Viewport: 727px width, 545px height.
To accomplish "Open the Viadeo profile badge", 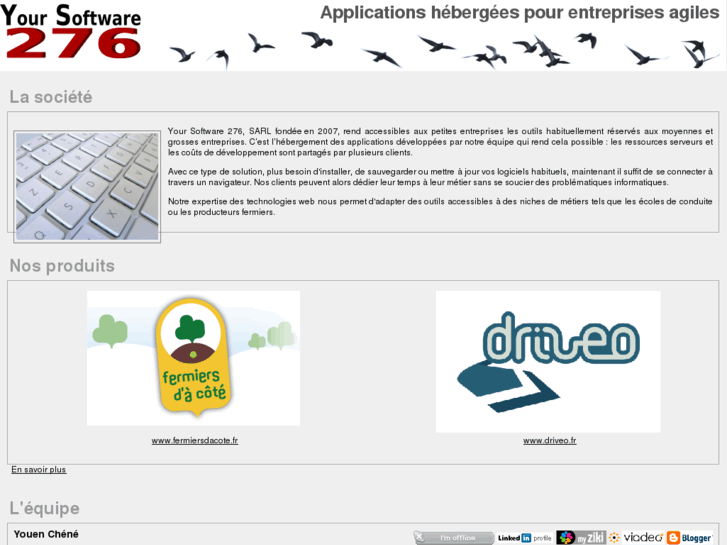I will coord(636,538).
